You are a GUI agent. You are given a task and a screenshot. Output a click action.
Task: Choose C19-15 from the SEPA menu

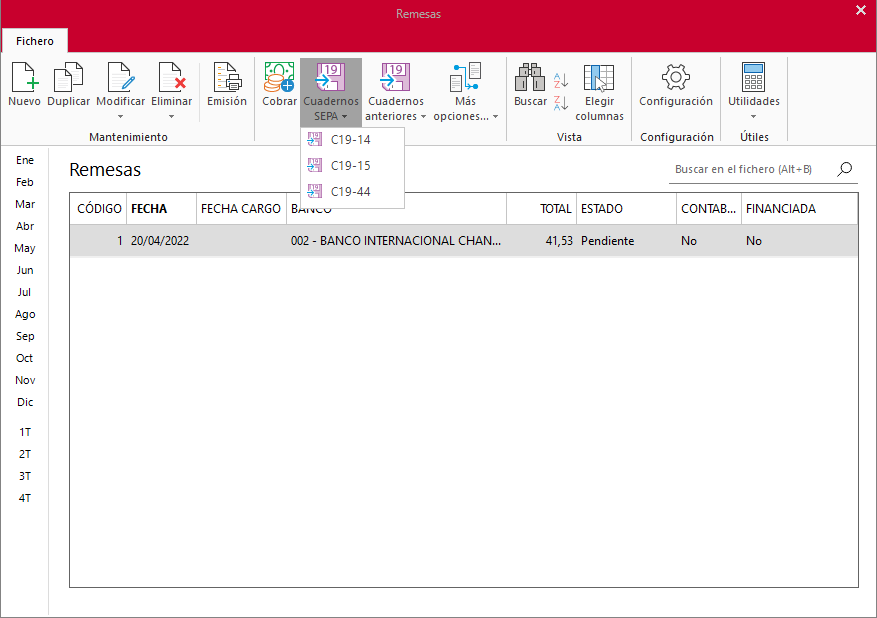coord(352,166)
